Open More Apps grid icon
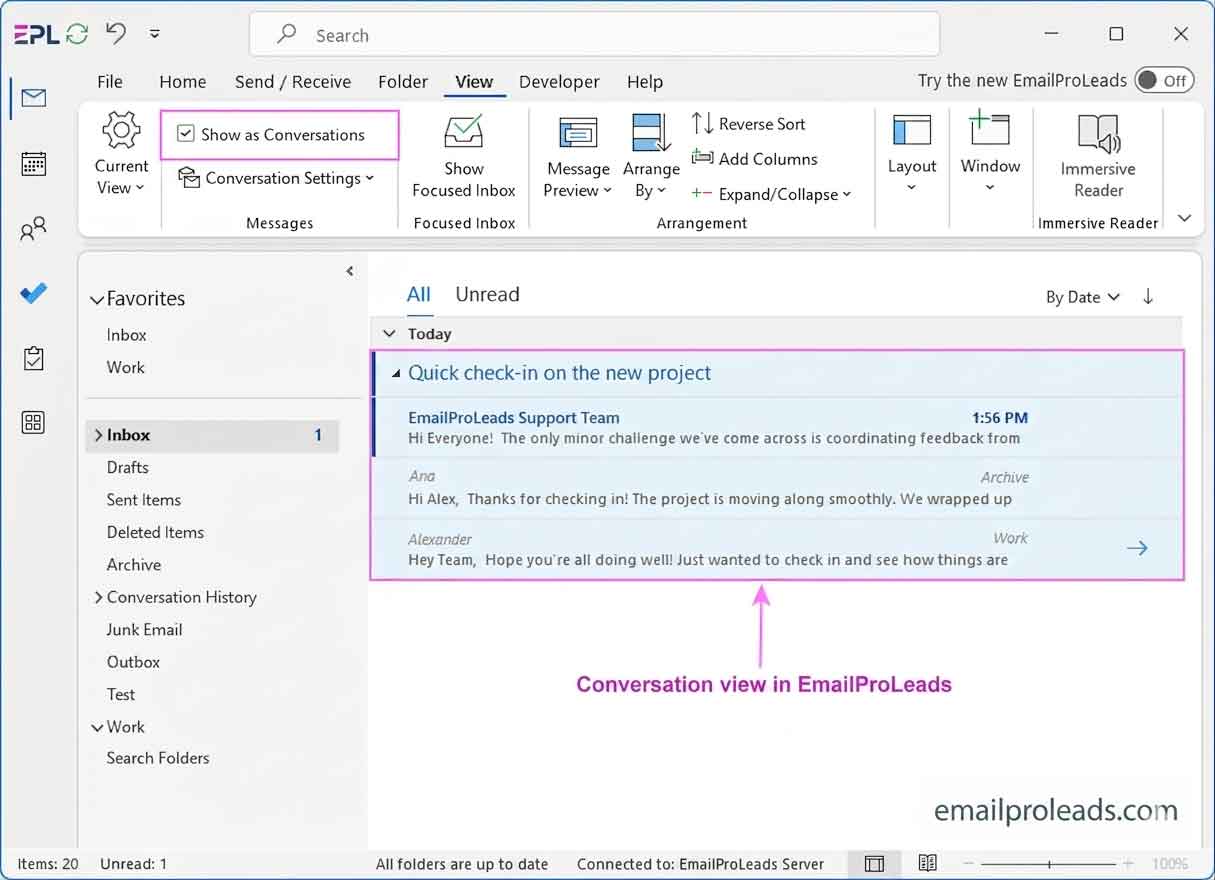Viewport: 1215px width, 880px height. (x=34, y=423)
